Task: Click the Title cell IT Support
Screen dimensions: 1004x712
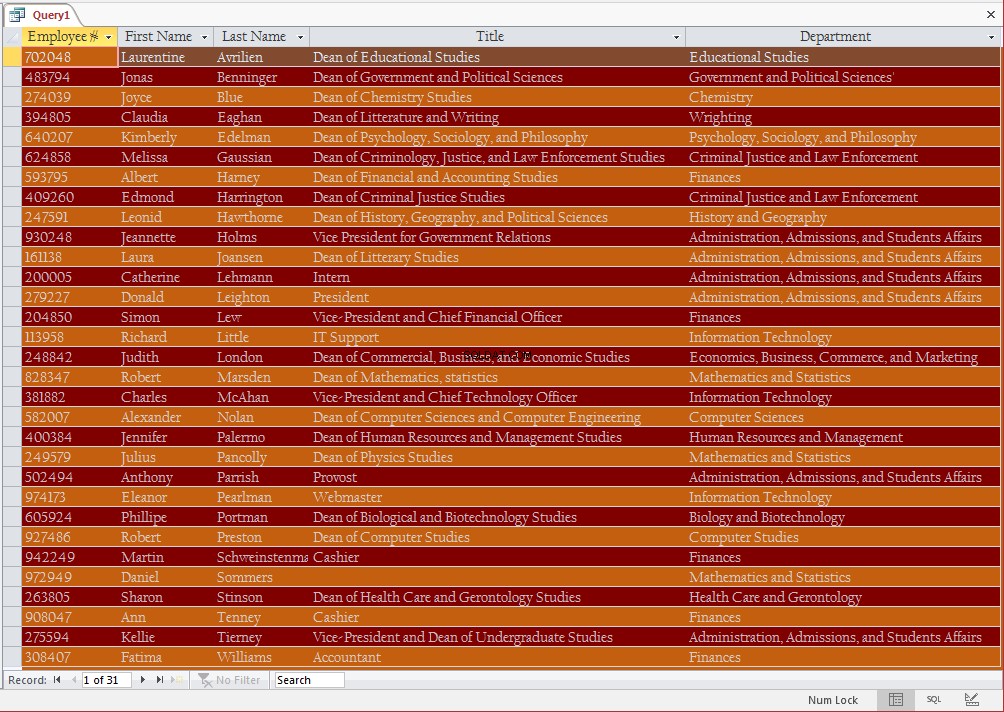Action: 498,337
